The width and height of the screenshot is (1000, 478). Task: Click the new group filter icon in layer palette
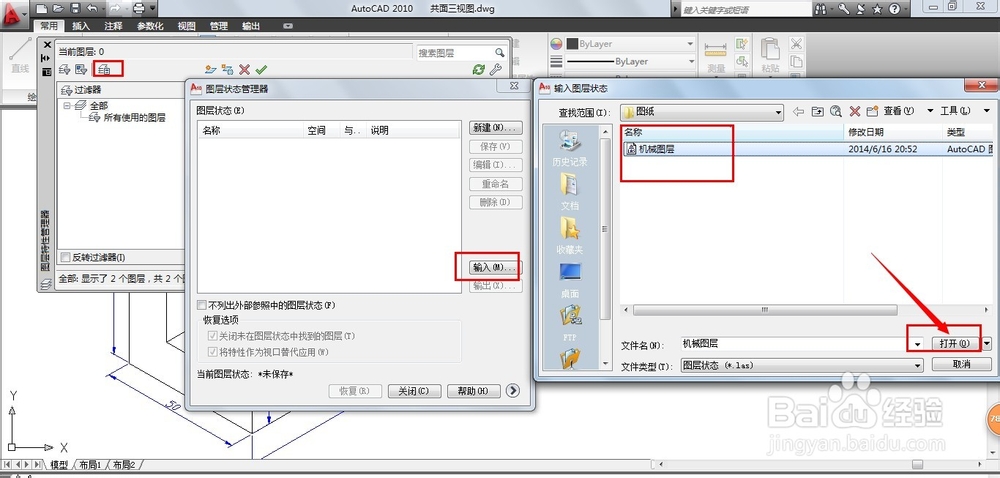coord(82,69)
